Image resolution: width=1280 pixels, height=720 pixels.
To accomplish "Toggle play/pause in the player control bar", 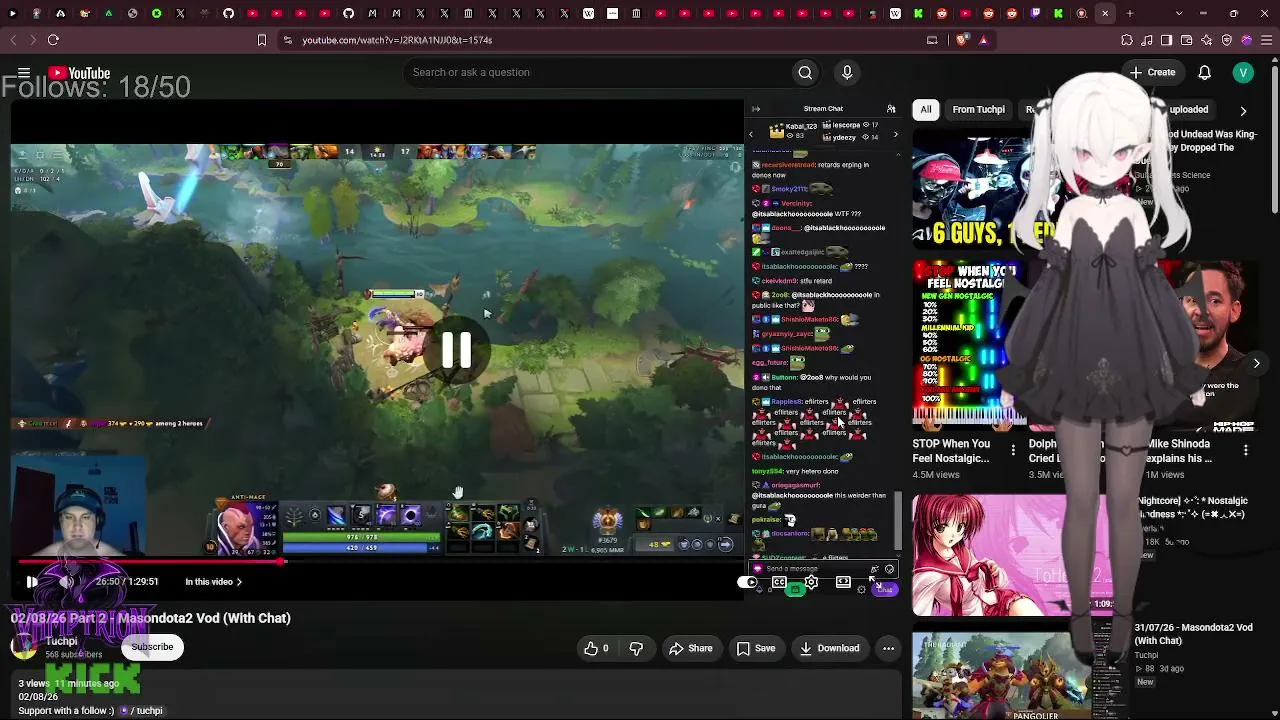I will (x=32, y=582).
